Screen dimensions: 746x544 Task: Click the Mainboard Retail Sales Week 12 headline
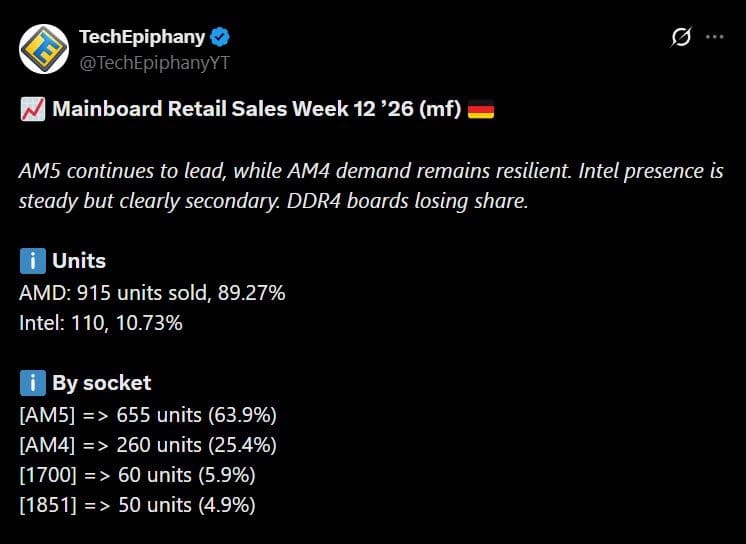click(257, 109)
